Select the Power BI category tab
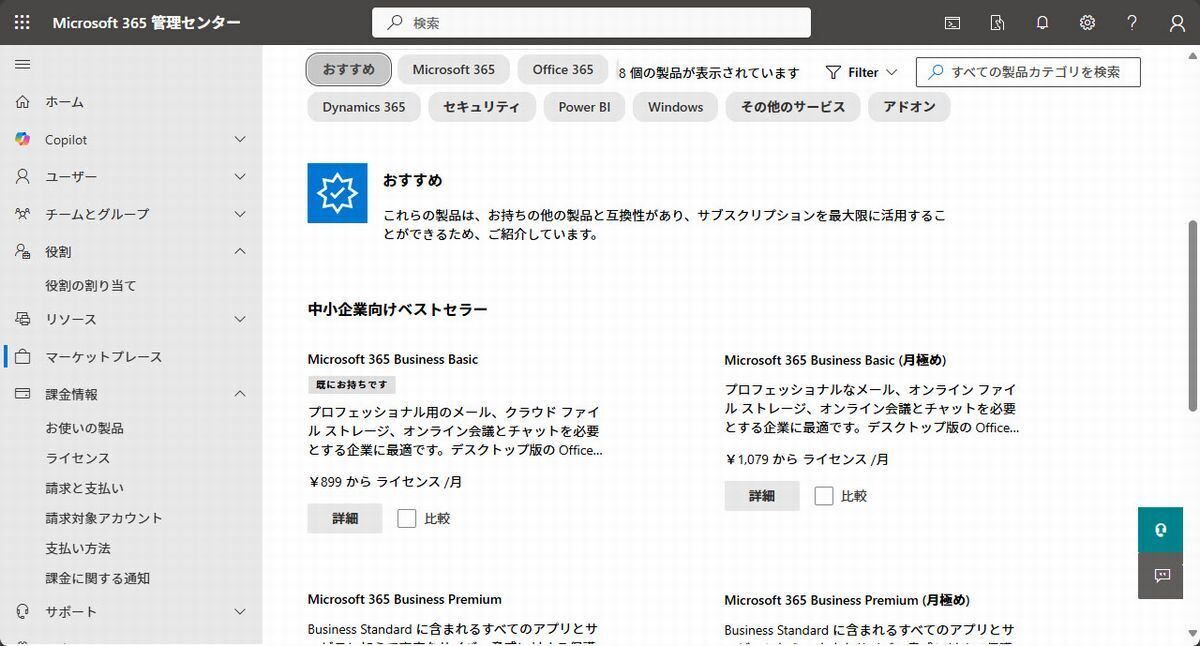Image resolution: width=1200 pixels, height=646 pixels. [584, 107]
